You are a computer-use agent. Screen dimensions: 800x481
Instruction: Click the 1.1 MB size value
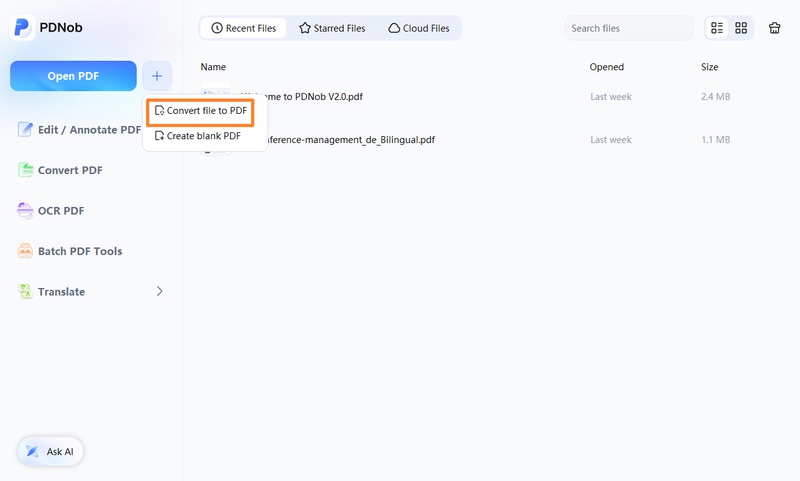tap(715, 140)
